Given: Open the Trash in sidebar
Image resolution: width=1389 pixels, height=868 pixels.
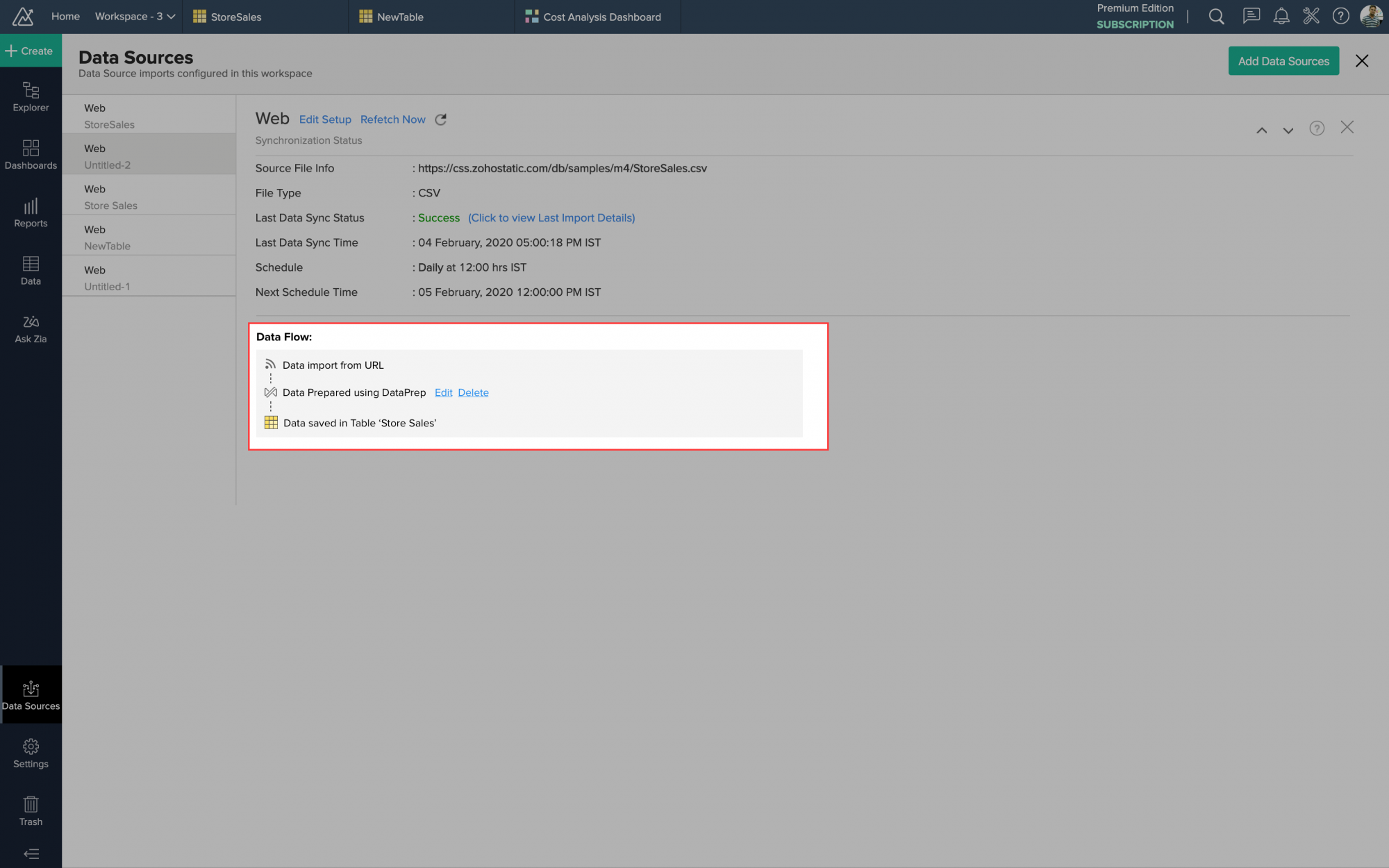Looking at the screenshot, I should pyautogui.click(x=31, y=811).
